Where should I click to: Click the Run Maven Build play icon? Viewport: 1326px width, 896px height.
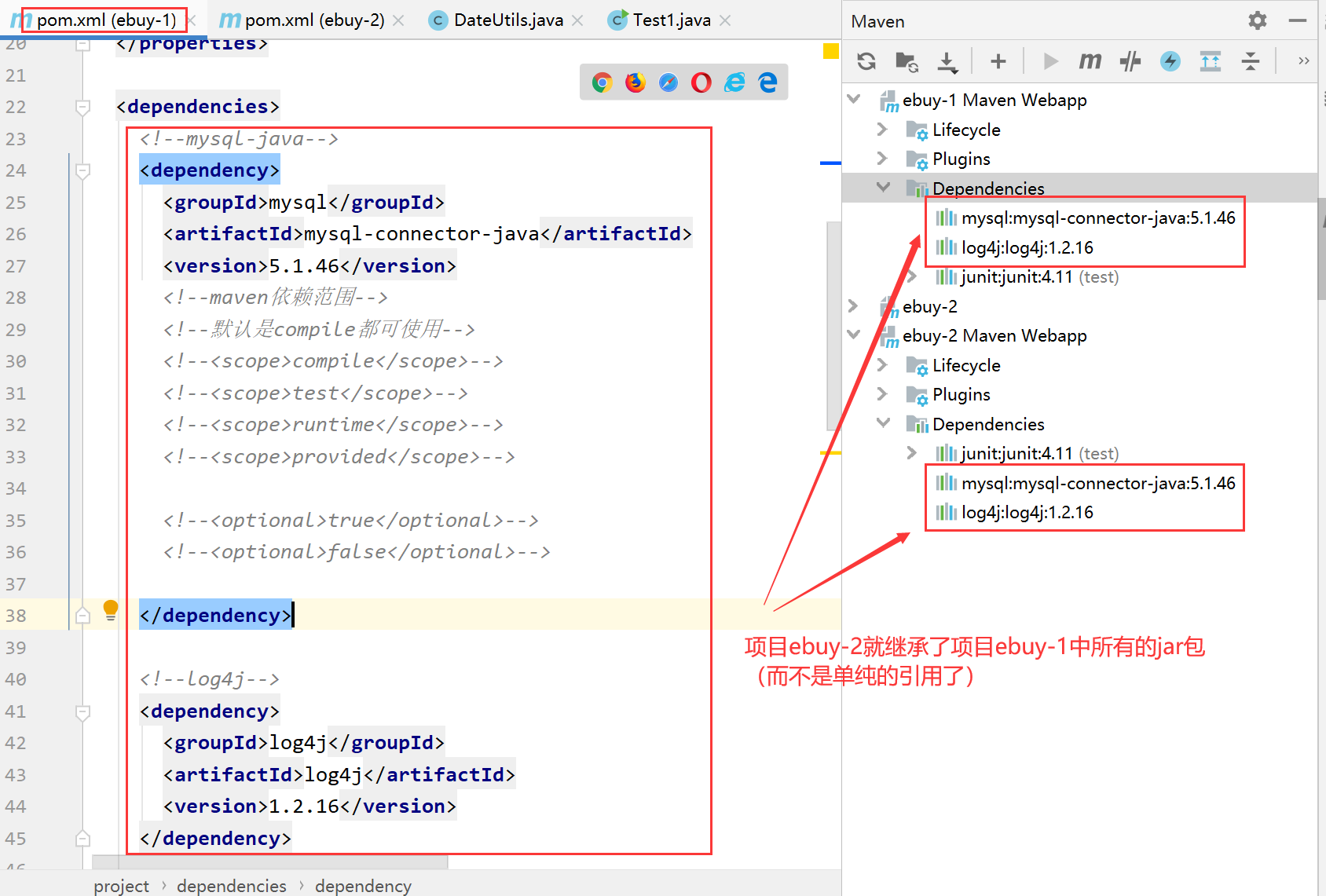[1050, 61]
